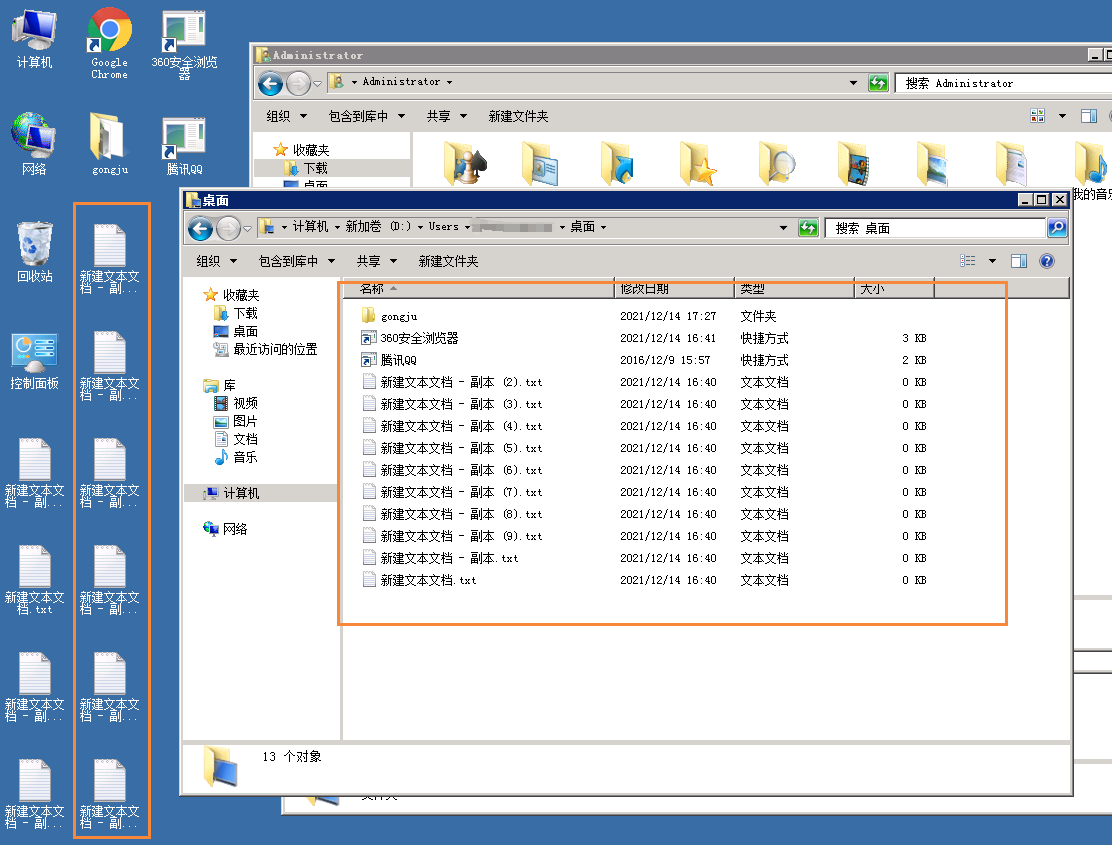The width and height of the screenshot is (1112, 845).
Task: Open 组织 dropdown in 桌面 window
Action: pyautogui.click(x=216, y=261)
